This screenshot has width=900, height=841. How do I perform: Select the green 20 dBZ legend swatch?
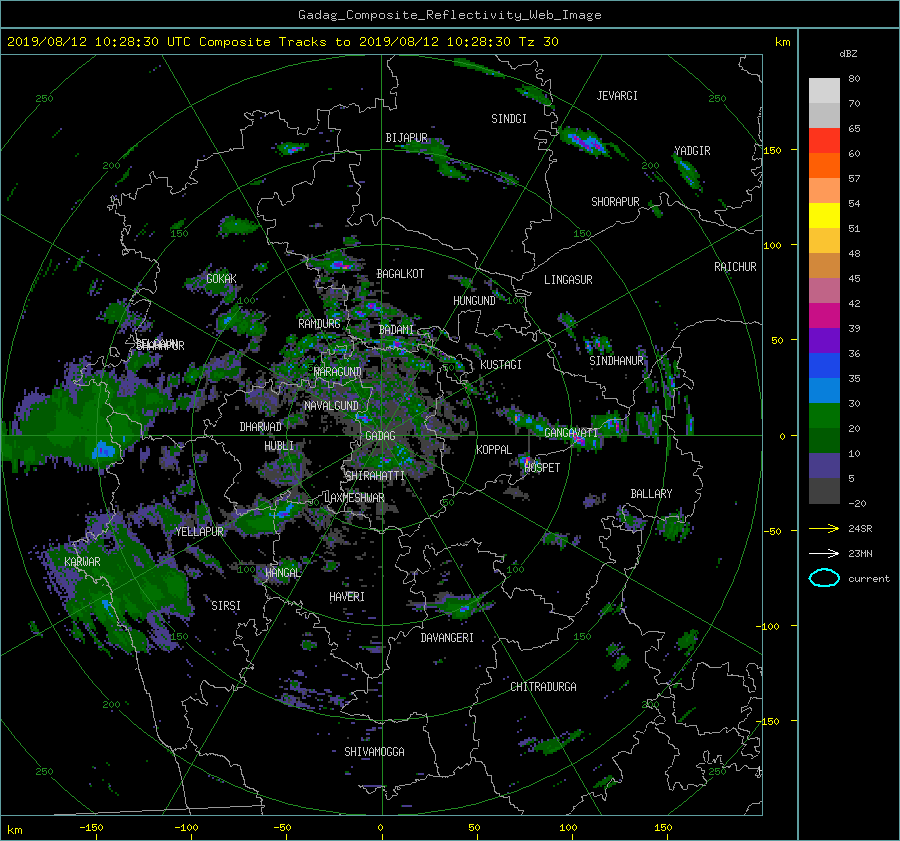(824, 416)
